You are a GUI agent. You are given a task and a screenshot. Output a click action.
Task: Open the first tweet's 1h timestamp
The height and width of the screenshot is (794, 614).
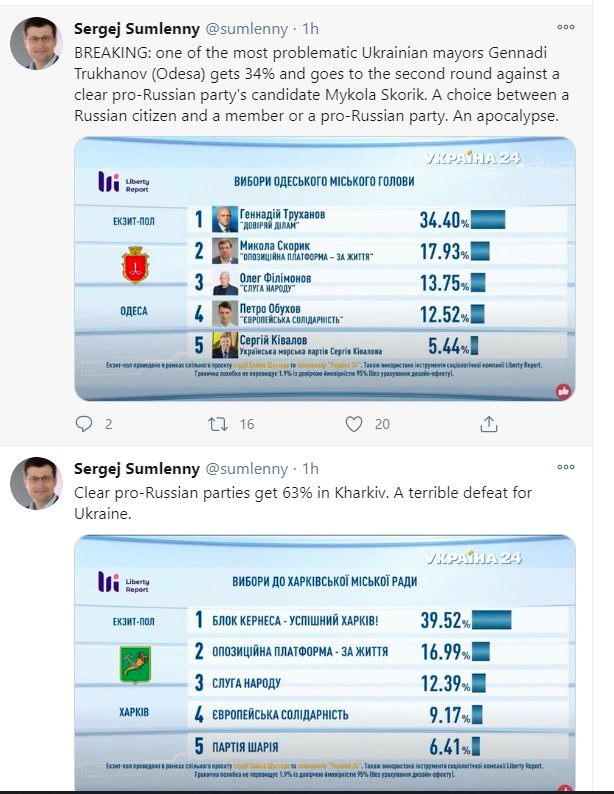pos(311,27)
